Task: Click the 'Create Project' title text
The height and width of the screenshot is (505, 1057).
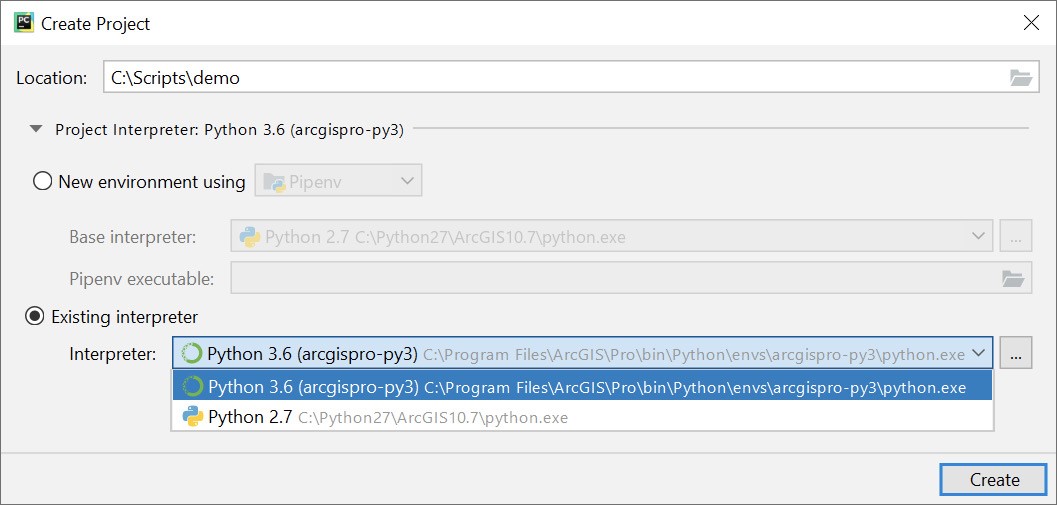Action: tap(96, 24)
